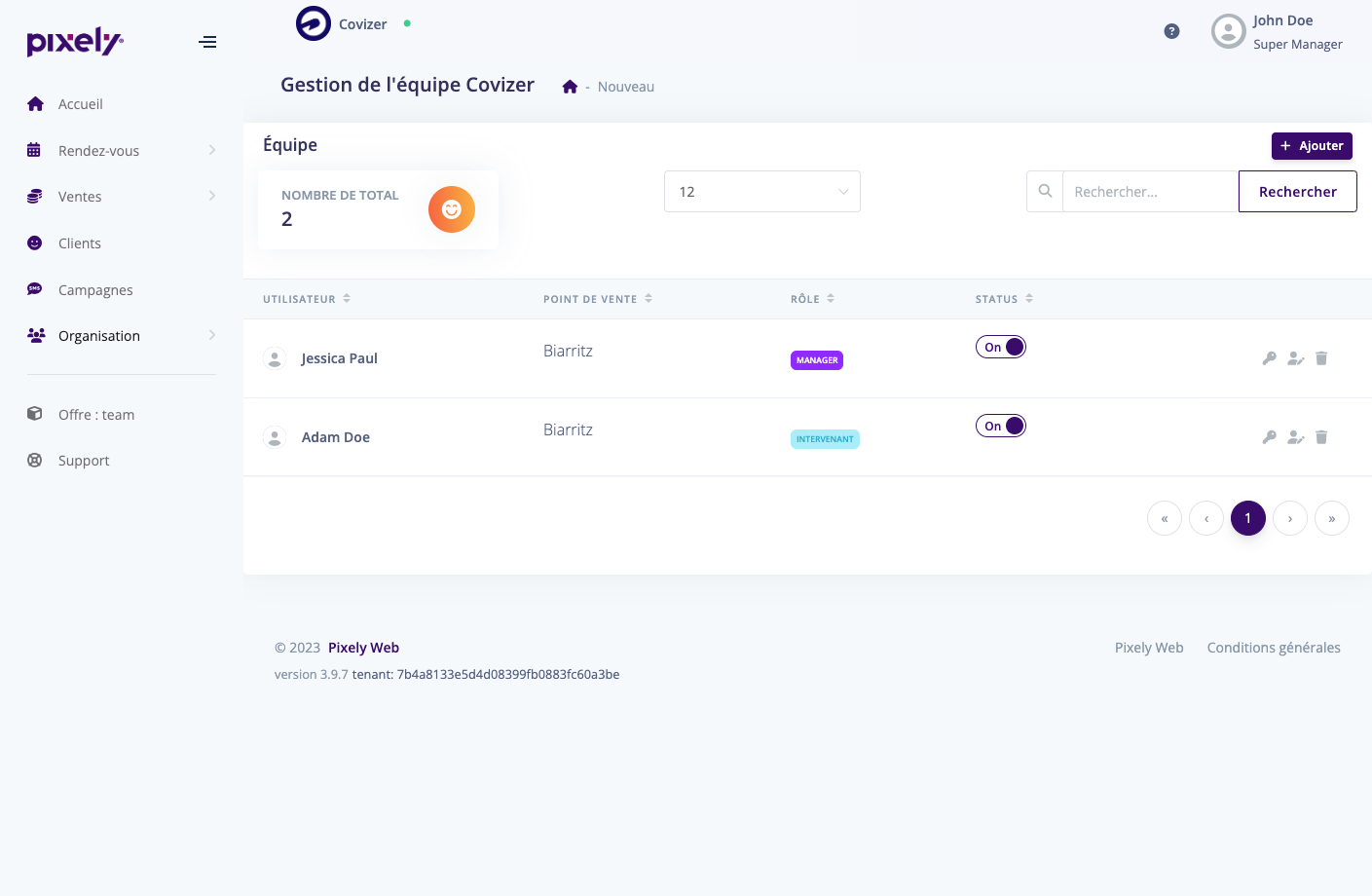Click the search magnifier icon

(1045, 191)
